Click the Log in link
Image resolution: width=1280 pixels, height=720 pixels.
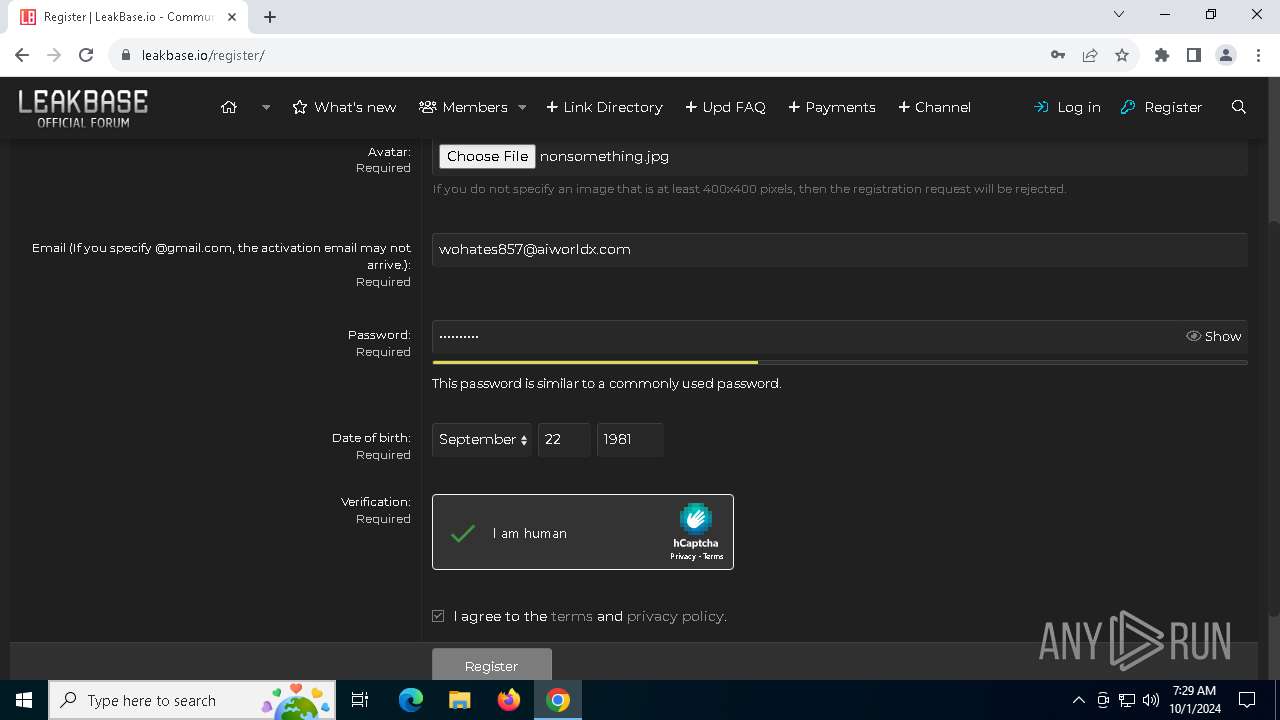(x=1067, y=107)
